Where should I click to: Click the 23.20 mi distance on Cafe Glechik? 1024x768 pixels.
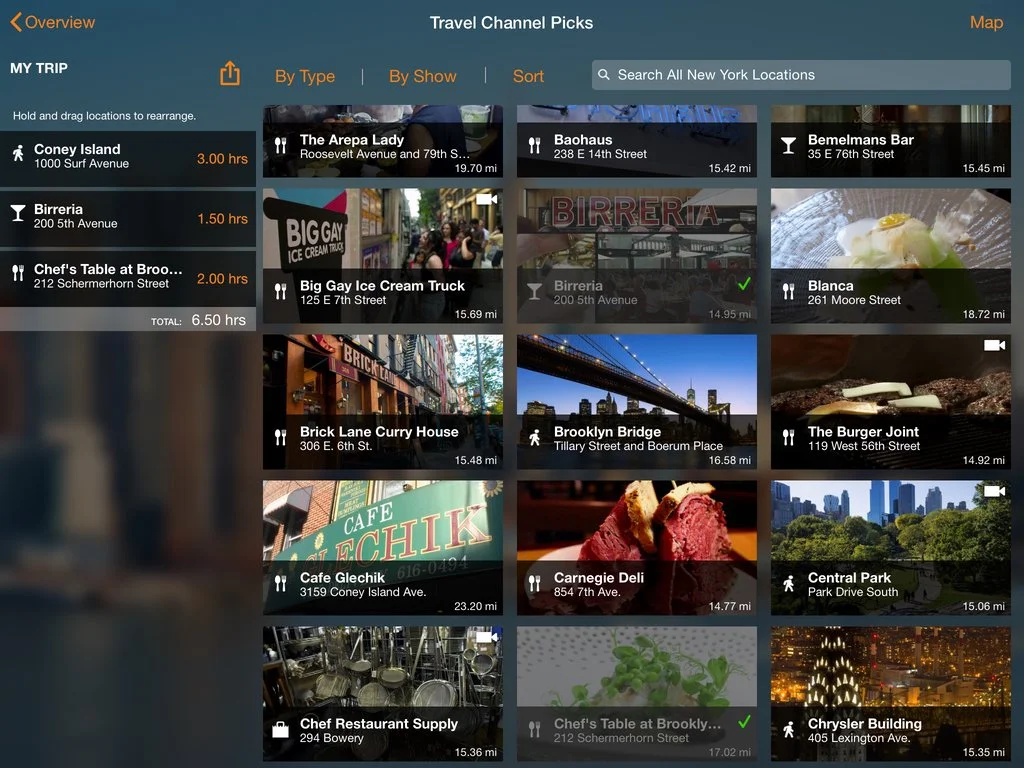tap(475, 606)
